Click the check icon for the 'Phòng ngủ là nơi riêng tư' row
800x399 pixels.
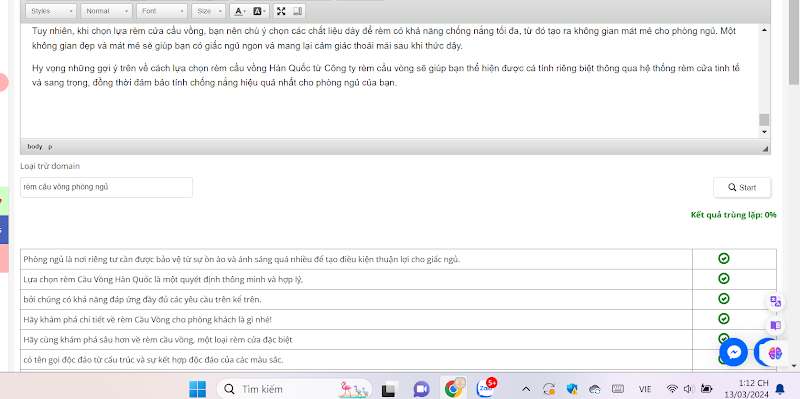click(723, 259)
